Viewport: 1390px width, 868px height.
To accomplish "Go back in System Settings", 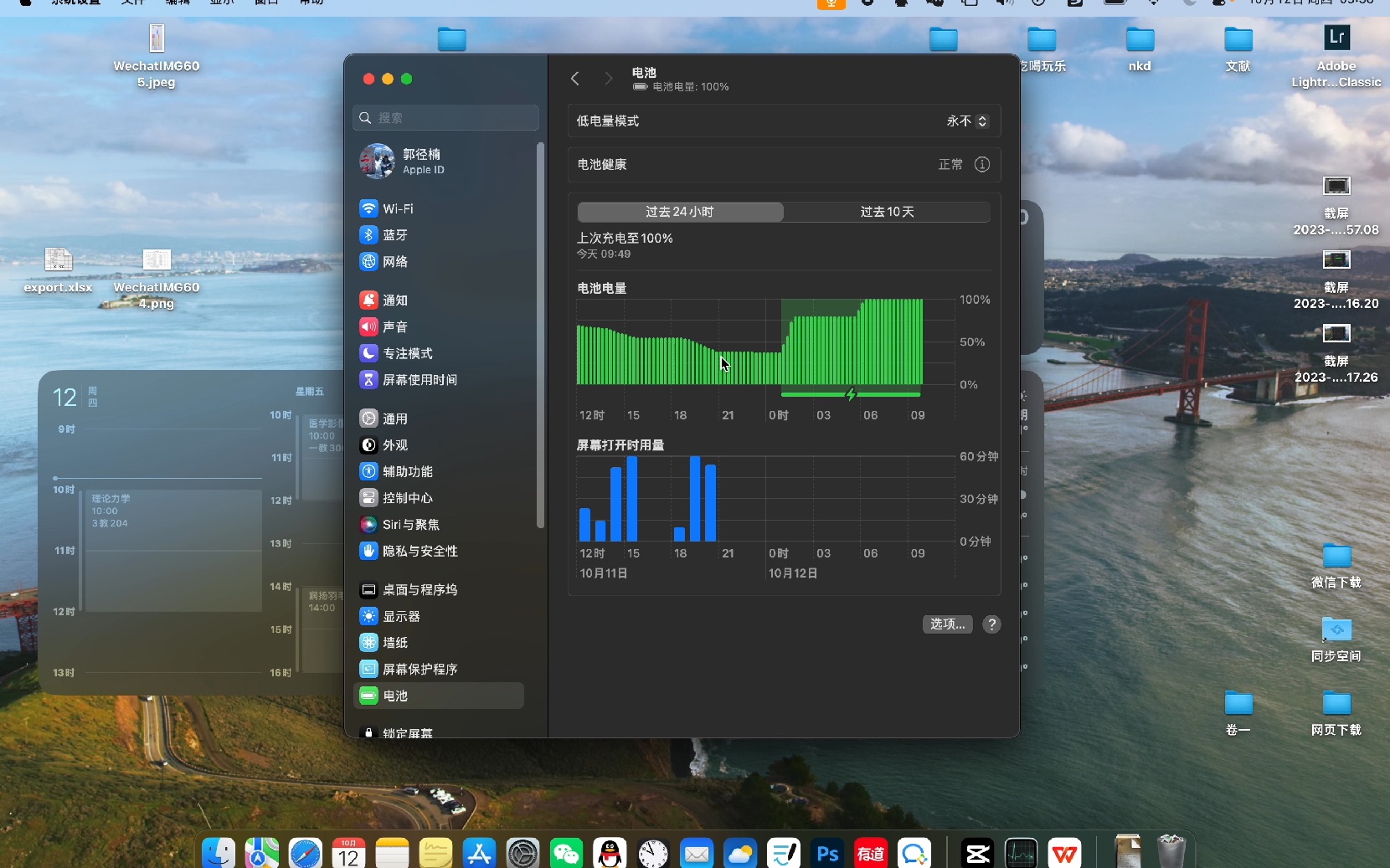I will click(575, 79).
